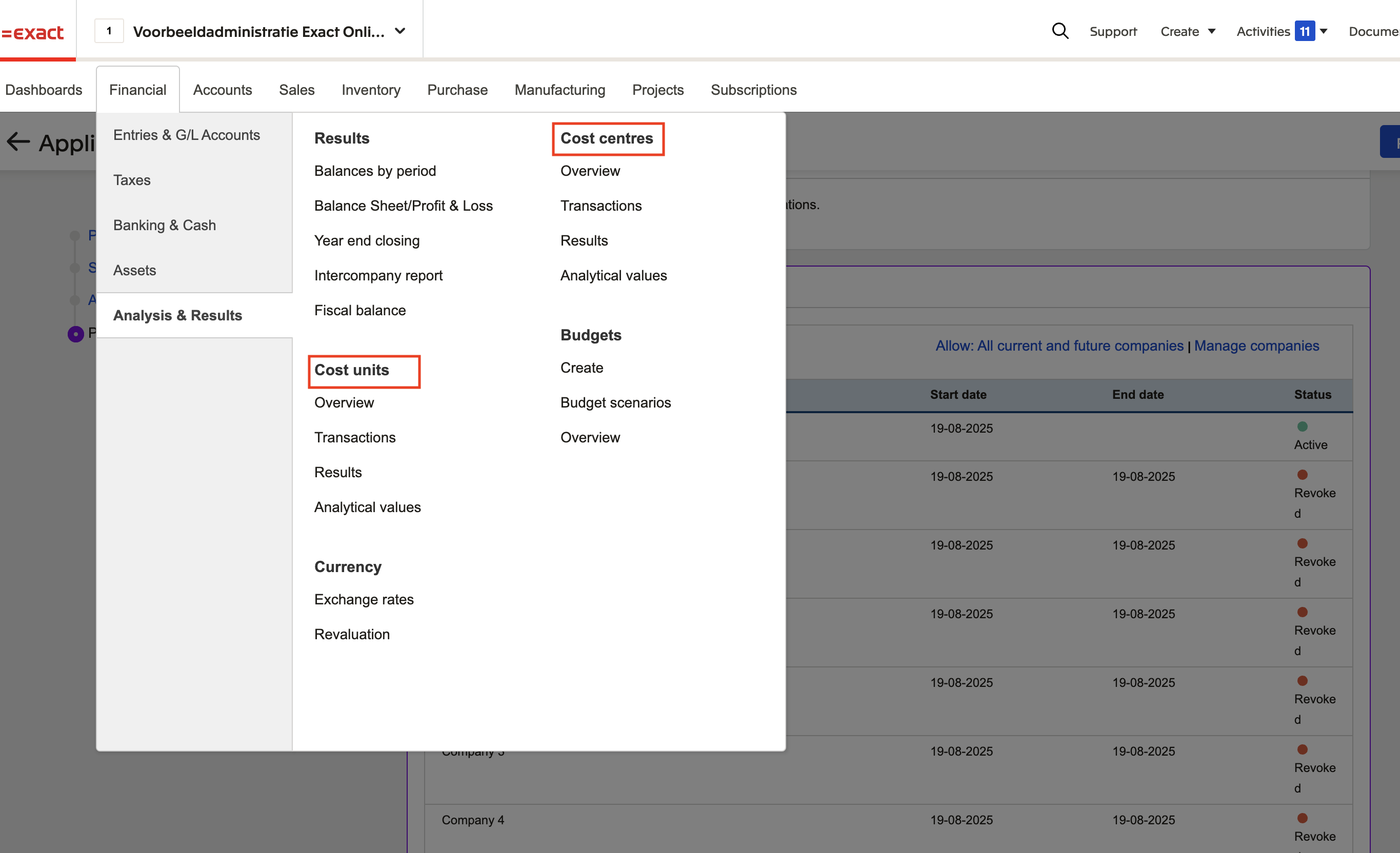
Task: Click the back arrow icon
Action: coord(18,141)
